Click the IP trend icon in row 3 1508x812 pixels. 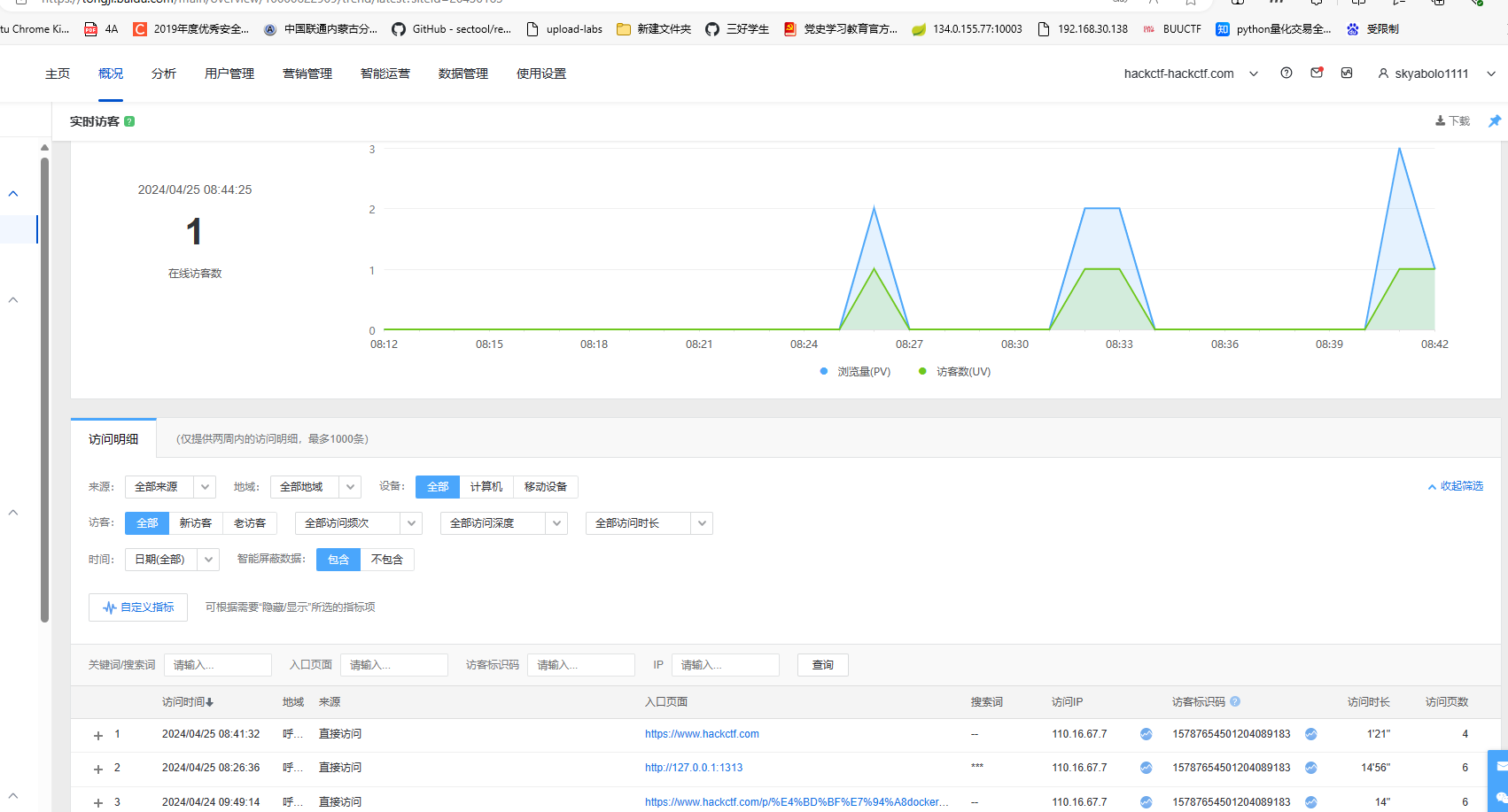(x=1146, y=802)
